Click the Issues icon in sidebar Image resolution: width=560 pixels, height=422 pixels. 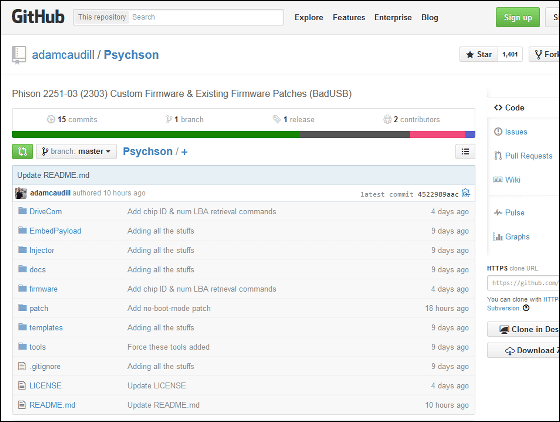[x=498, y=132]
